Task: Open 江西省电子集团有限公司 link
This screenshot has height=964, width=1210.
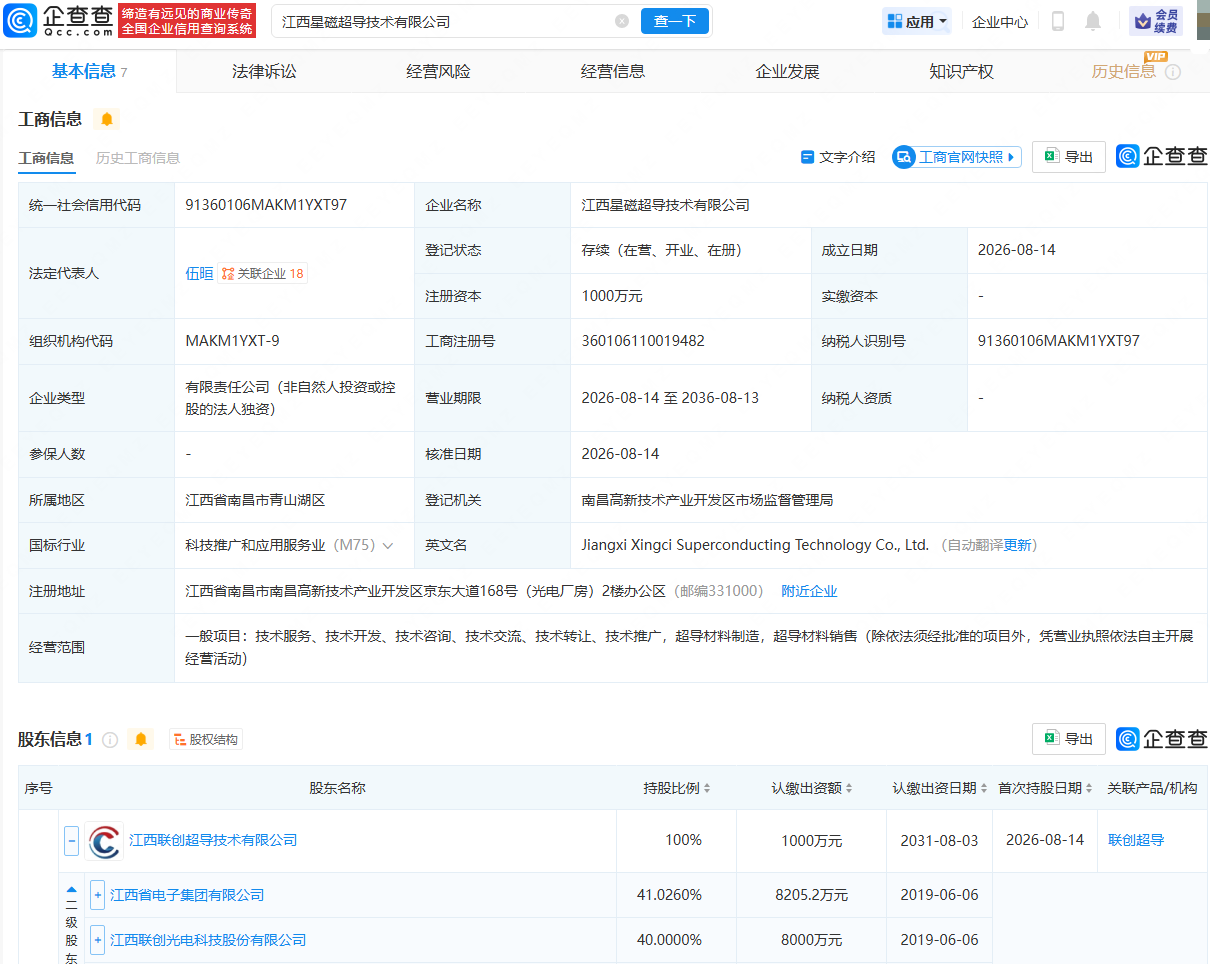Action: 187,895
